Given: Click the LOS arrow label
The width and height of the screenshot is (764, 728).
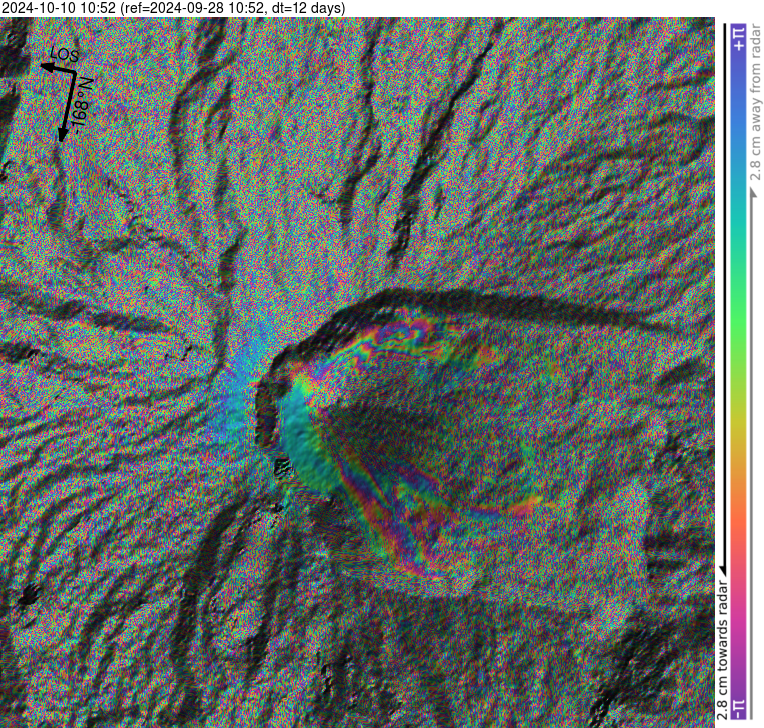Looking at the screenshot, I should click(x=65, y=55).
